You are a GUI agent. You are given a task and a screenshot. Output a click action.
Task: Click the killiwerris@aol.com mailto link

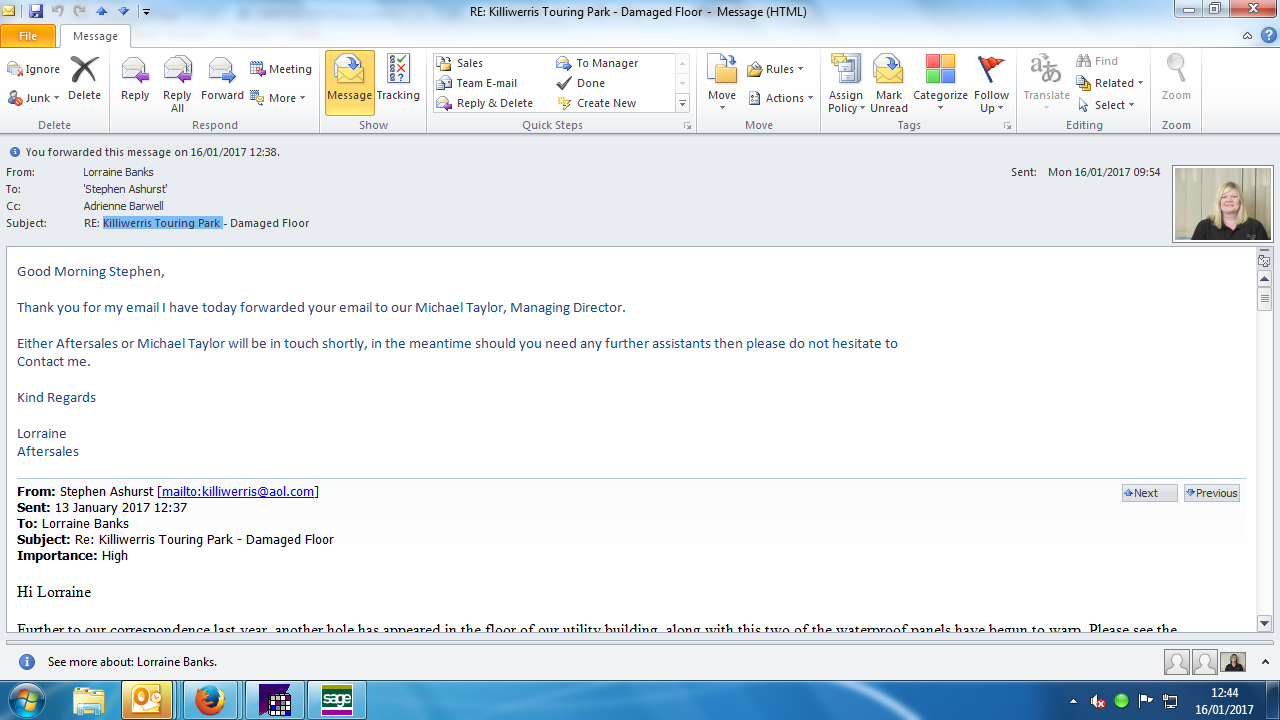(240, 491)
